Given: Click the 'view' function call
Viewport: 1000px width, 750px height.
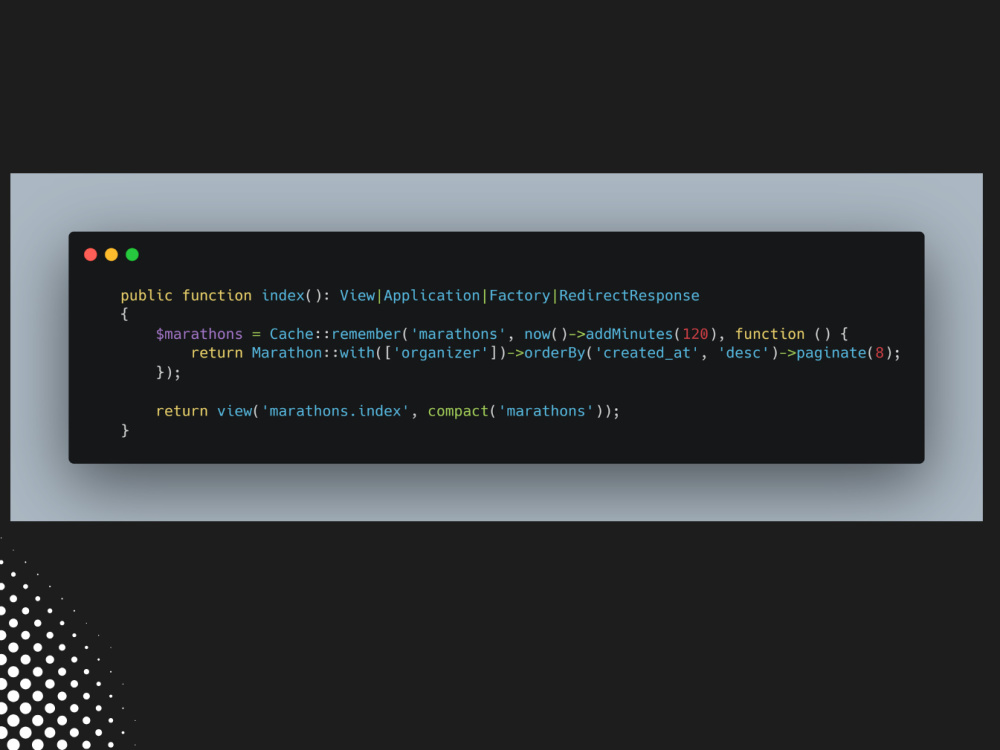Looking at the screenshot, I should click(x=235, y=411).
